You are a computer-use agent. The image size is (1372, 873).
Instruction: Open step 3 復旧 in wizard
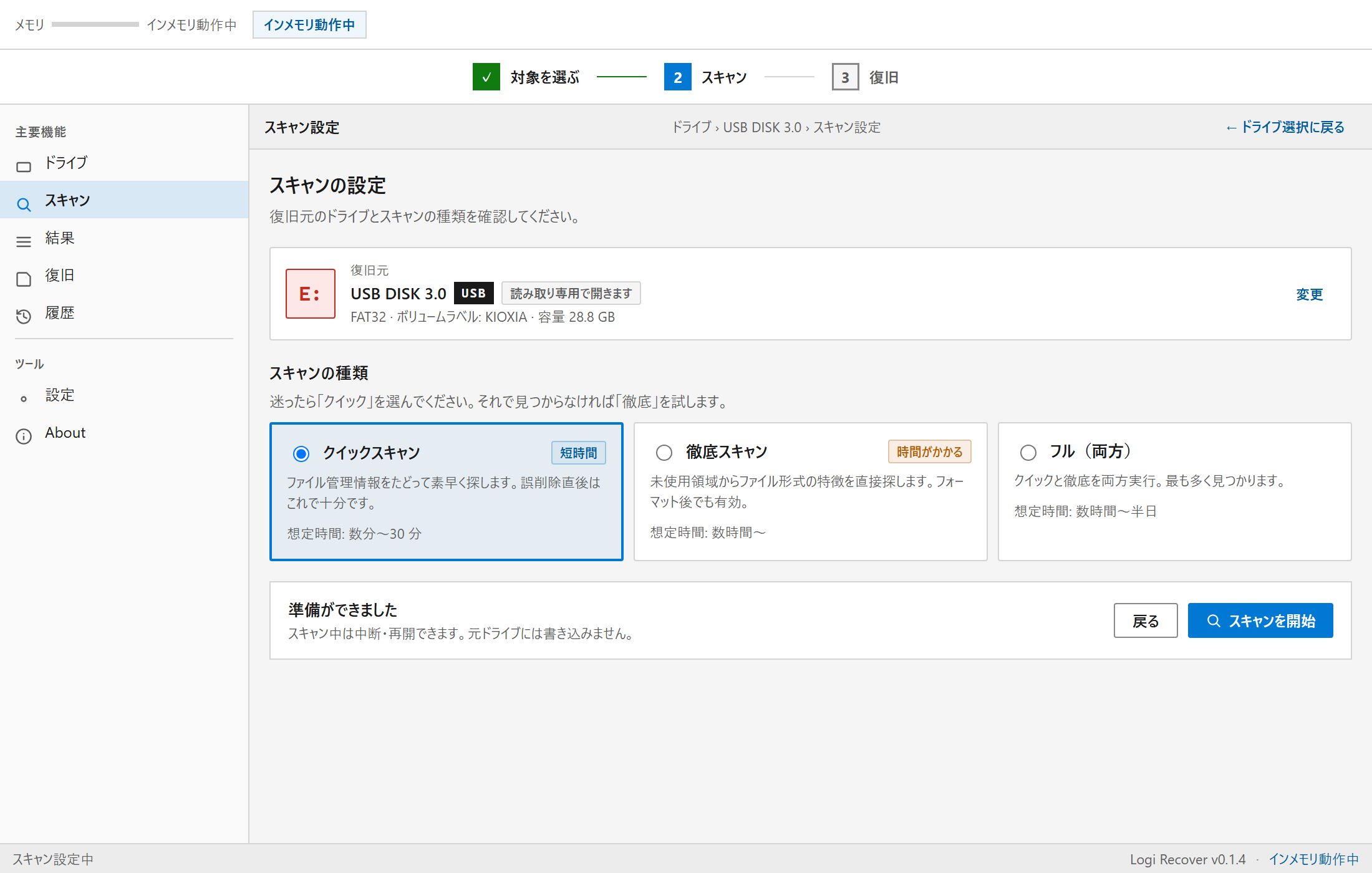point(846,77)
